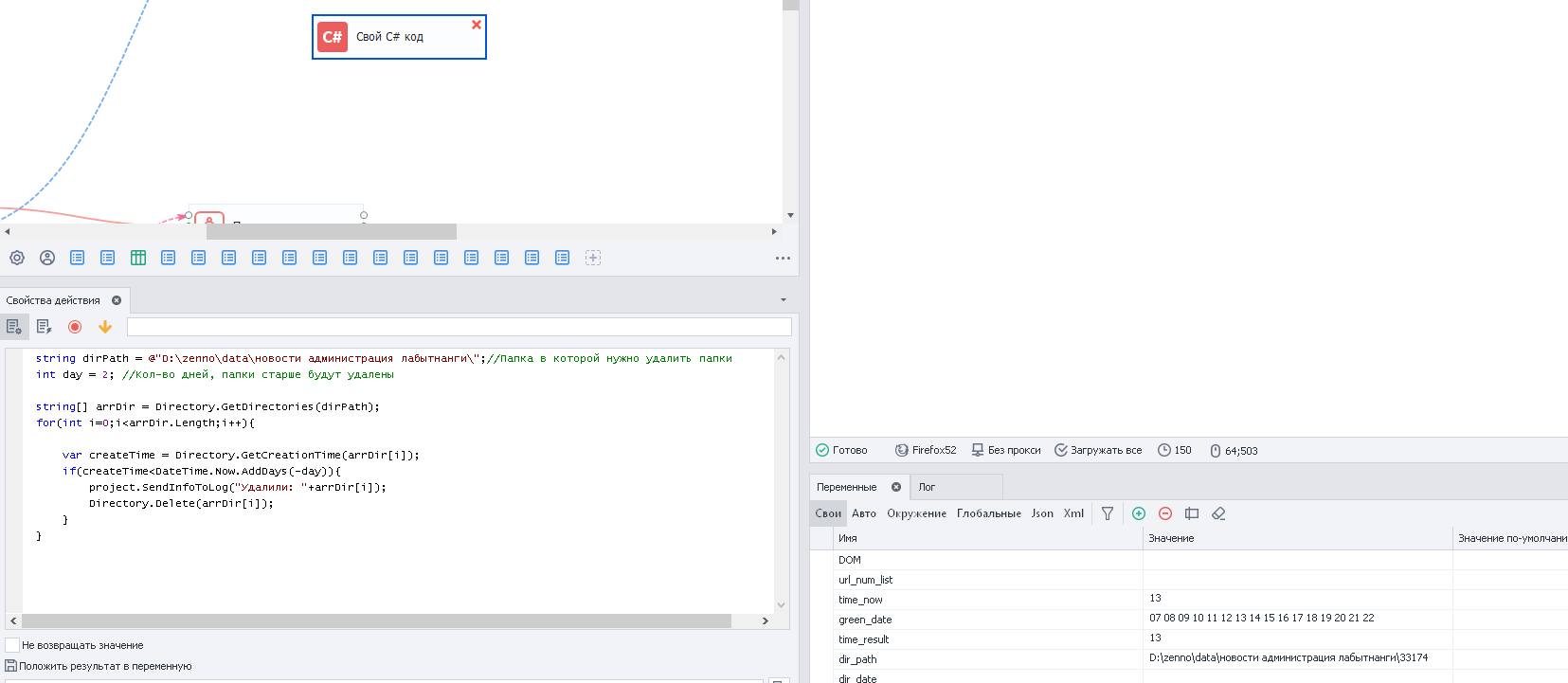Click the profile person icon in toolbar

click(x=47, y=258)
